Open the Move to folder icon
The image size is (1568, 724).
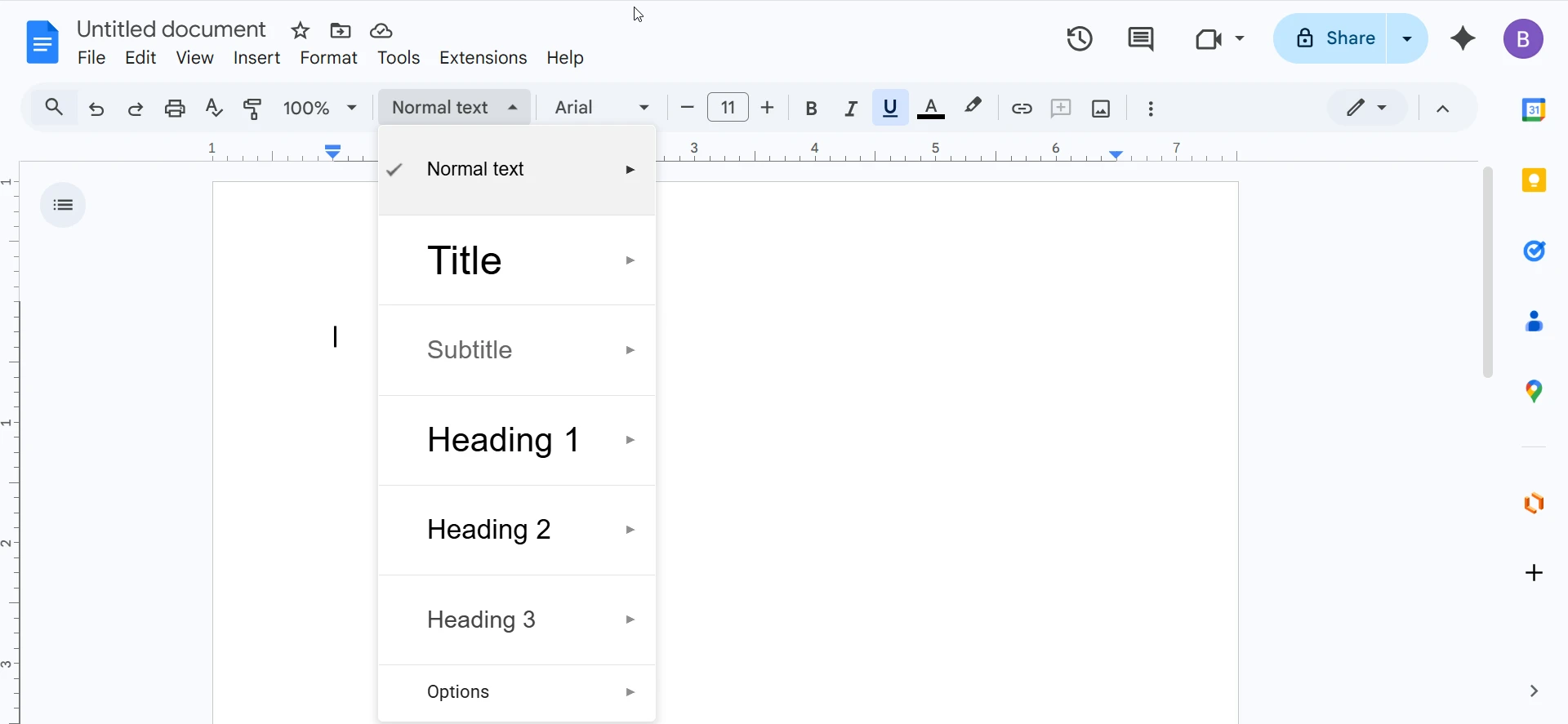click(x=341, y=31)
